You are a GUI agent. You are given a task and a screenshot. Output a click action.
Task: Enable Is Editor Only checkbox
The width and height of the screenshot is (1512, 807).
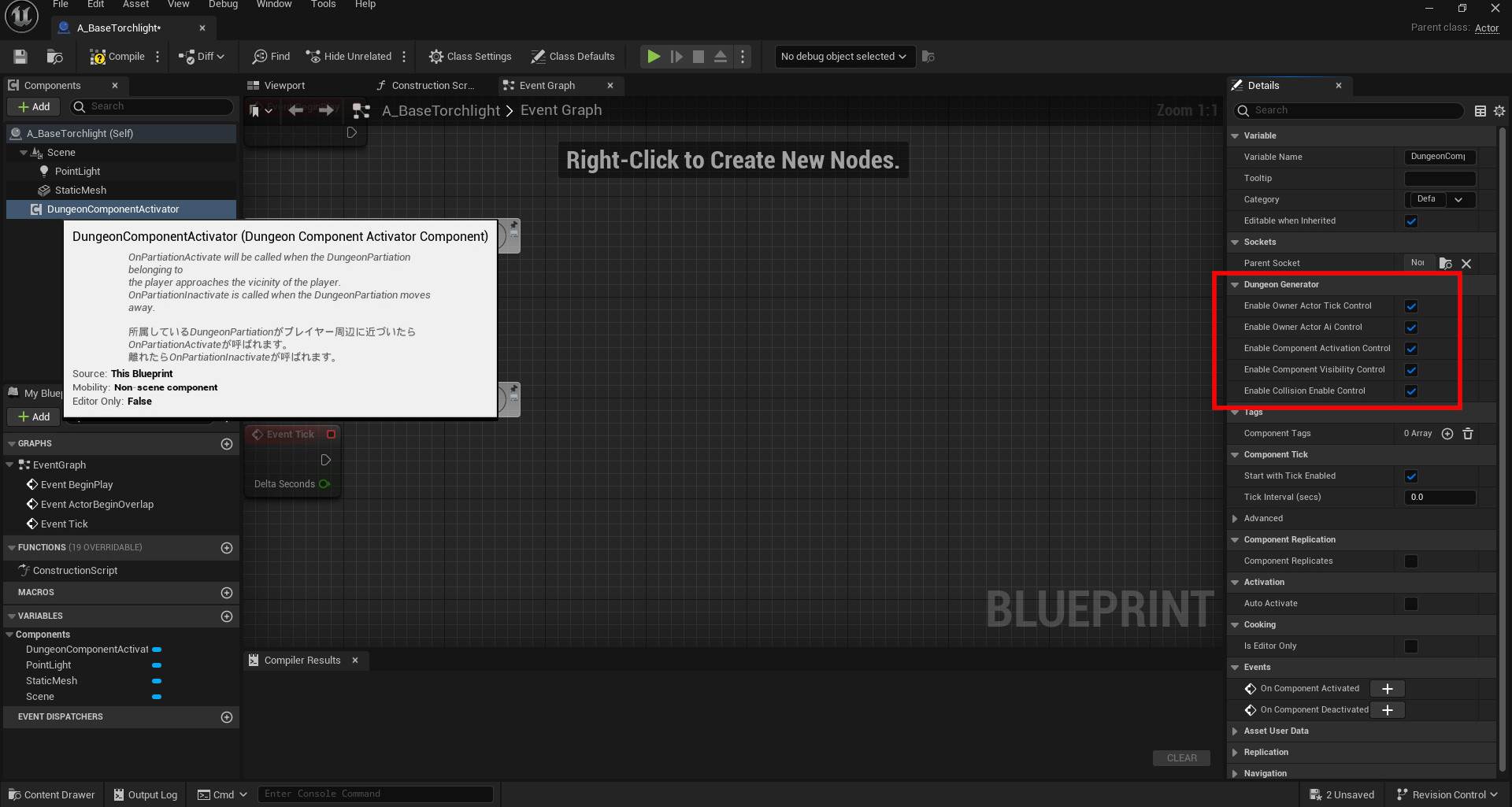coord(1411,646)
